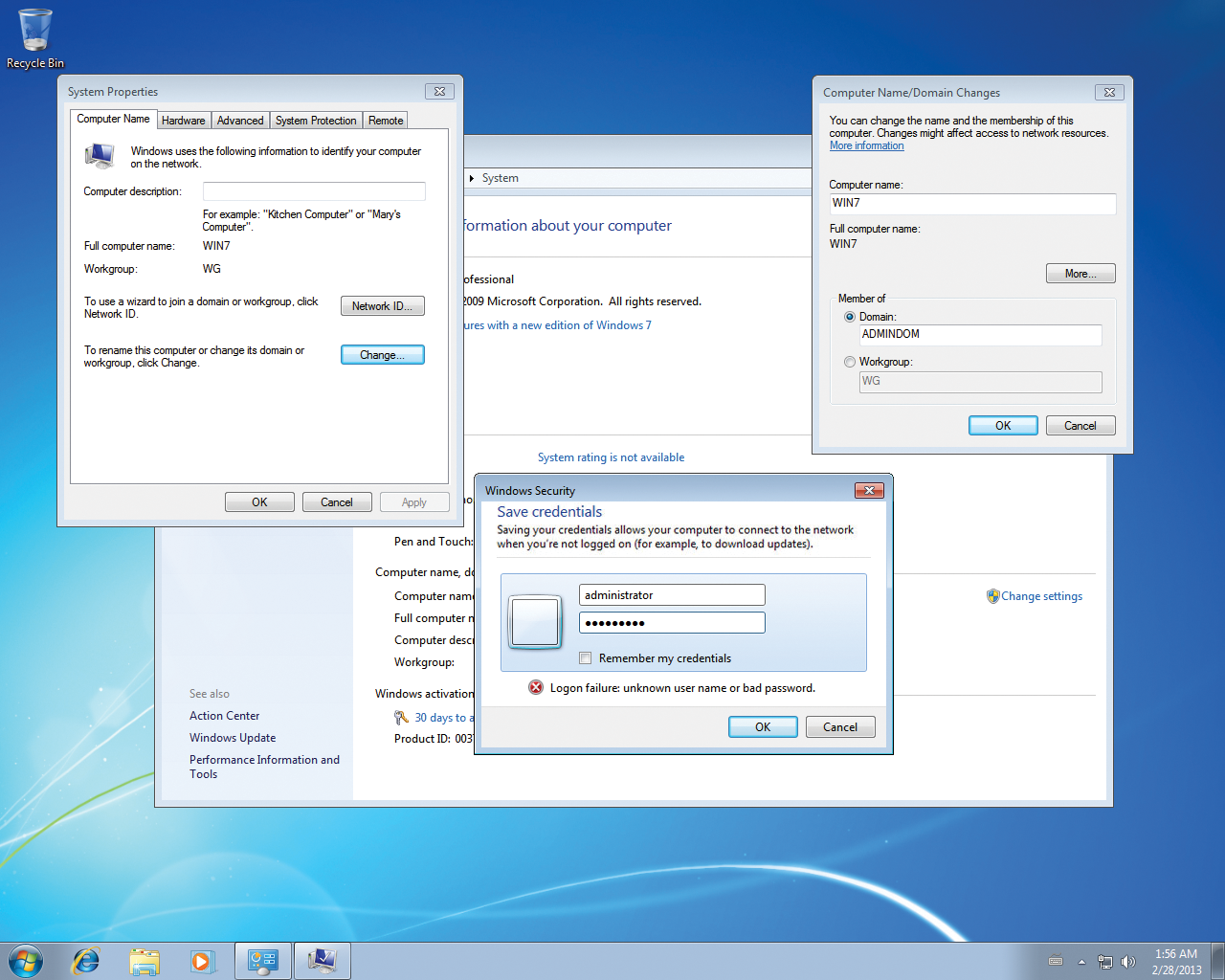Switch to the Hardware tab
The height and width of the screenshot is (980, 1225).
point(183,121)
